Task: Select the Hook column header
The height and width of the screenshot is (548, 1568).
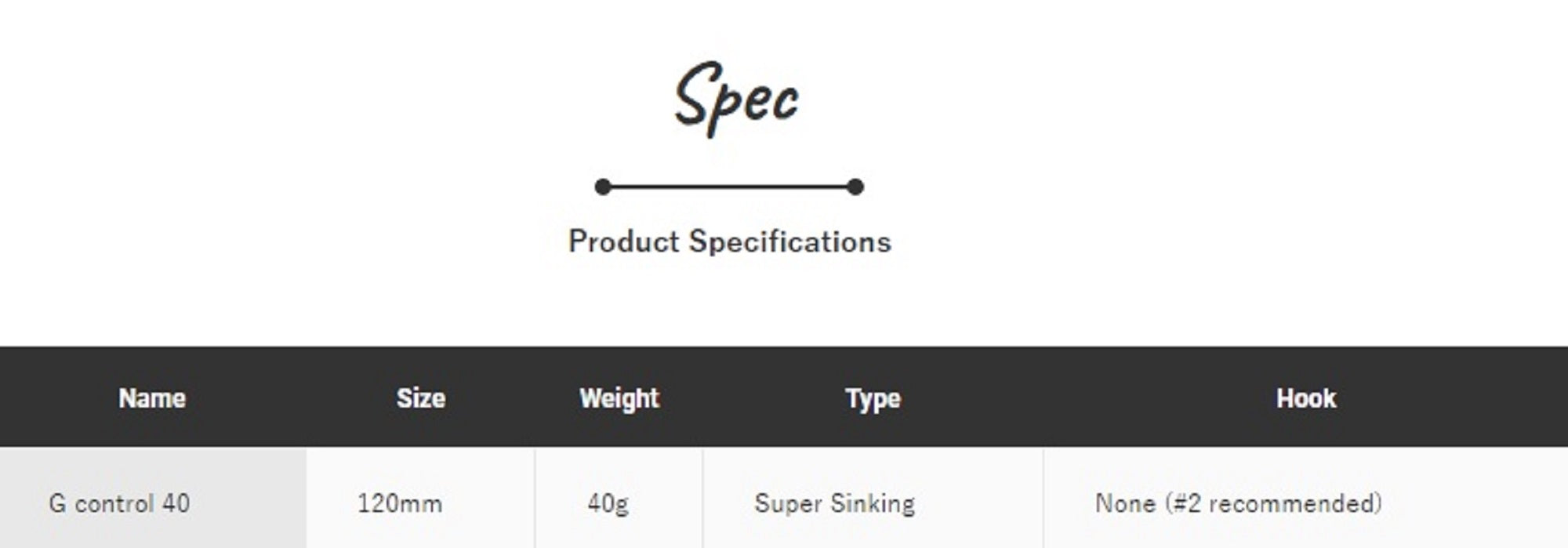Action: tap(1305, 398)
